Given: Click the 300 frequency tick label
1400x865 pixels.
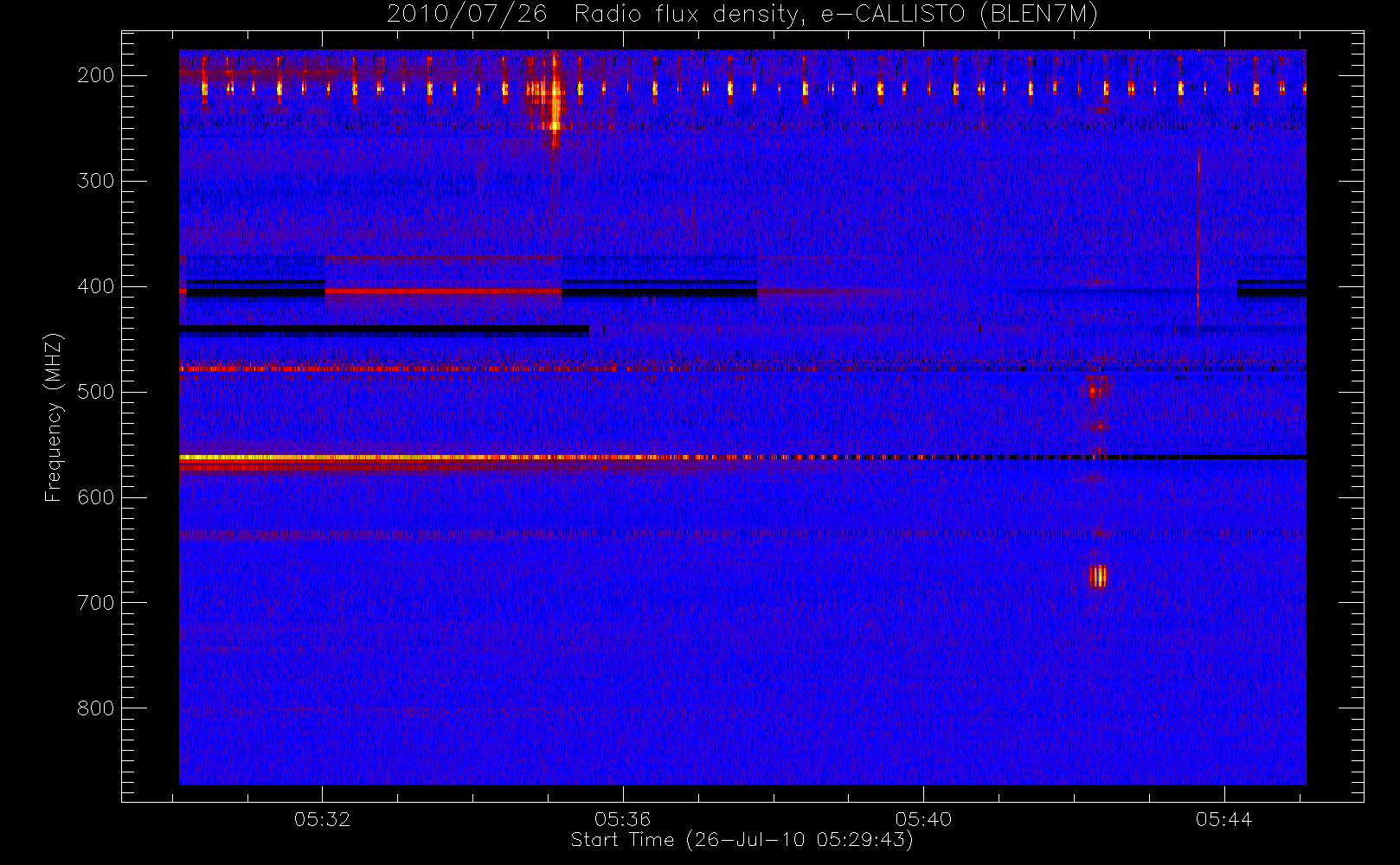Looking at the screenshot, I should (x=95, y=181).
